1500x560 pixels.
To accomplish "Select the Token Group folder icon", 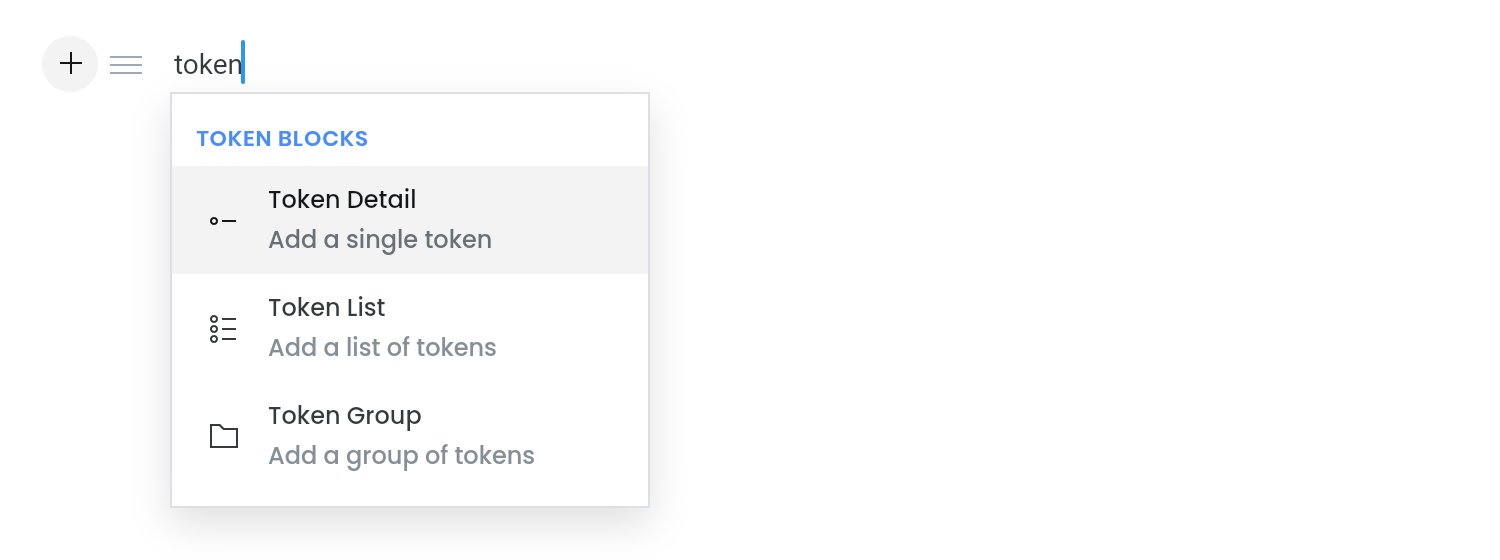I will coord(223,436).
